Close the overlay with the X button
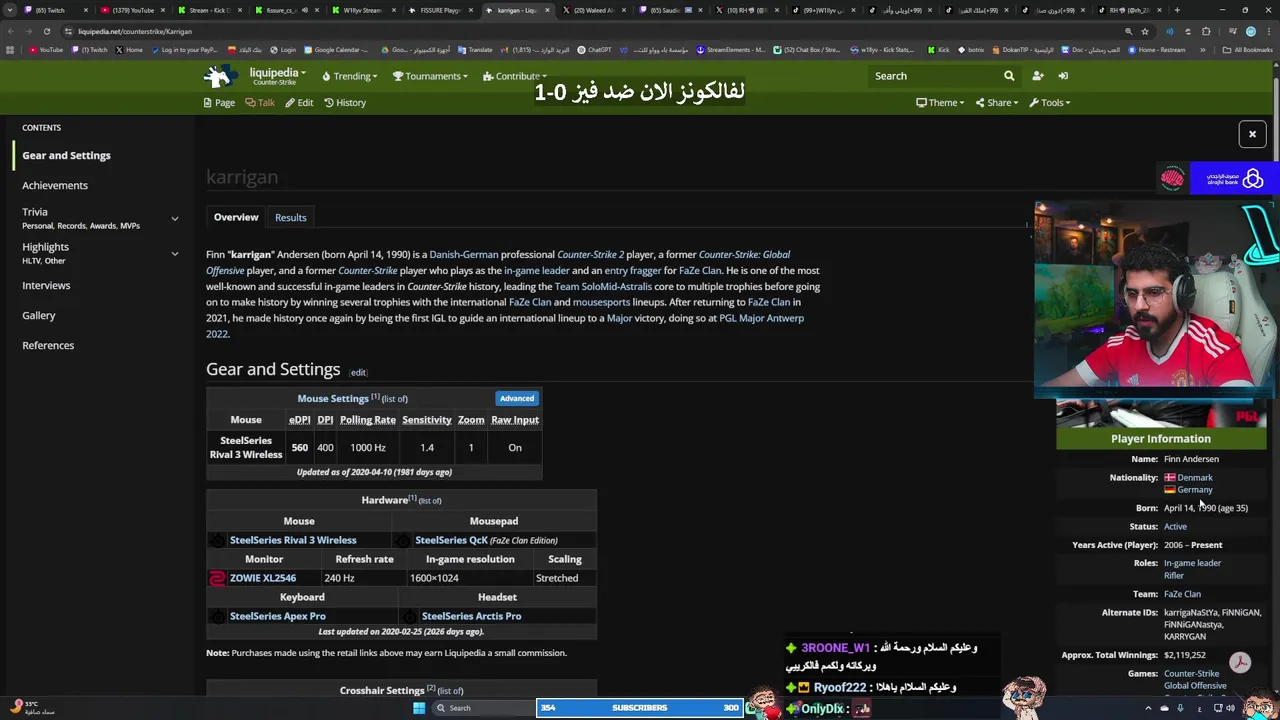The height and width of the screenshot is (720, 1280). point(1252,134)
